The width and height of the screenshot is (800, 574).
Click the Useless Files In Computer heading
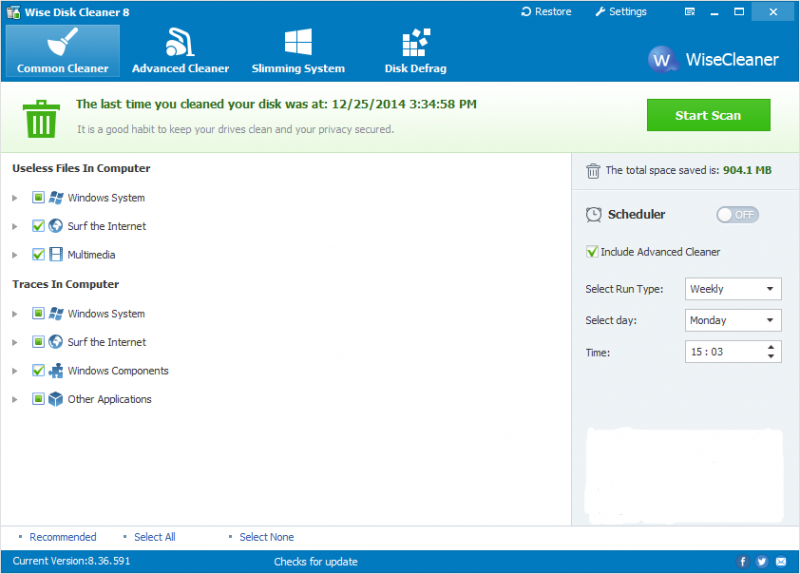pos(81,168)
